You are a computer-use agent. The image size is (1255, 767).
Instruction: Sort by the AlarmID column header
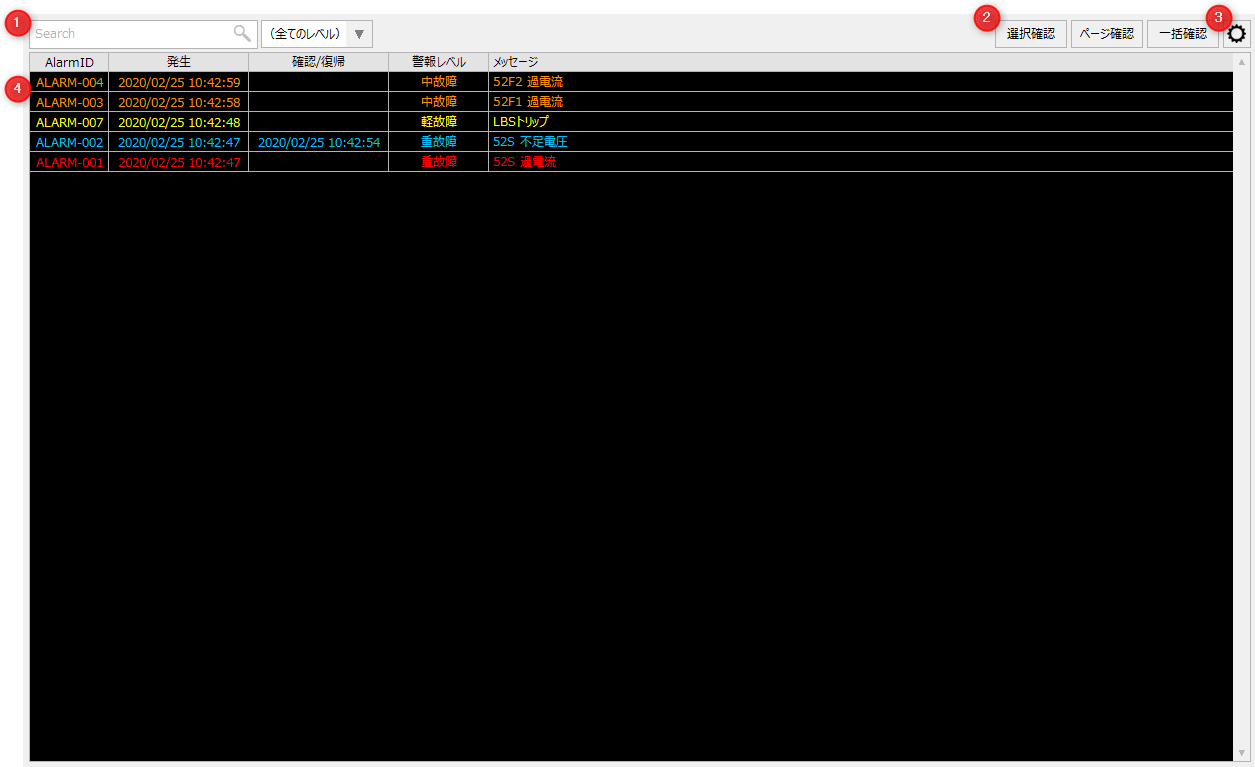click(x=69, y=62)
